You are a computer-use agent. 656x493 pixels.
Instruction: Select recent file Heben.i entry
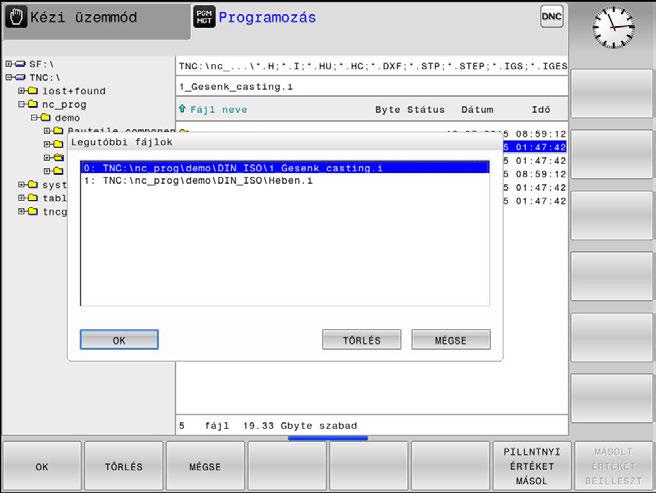point(285,181)
